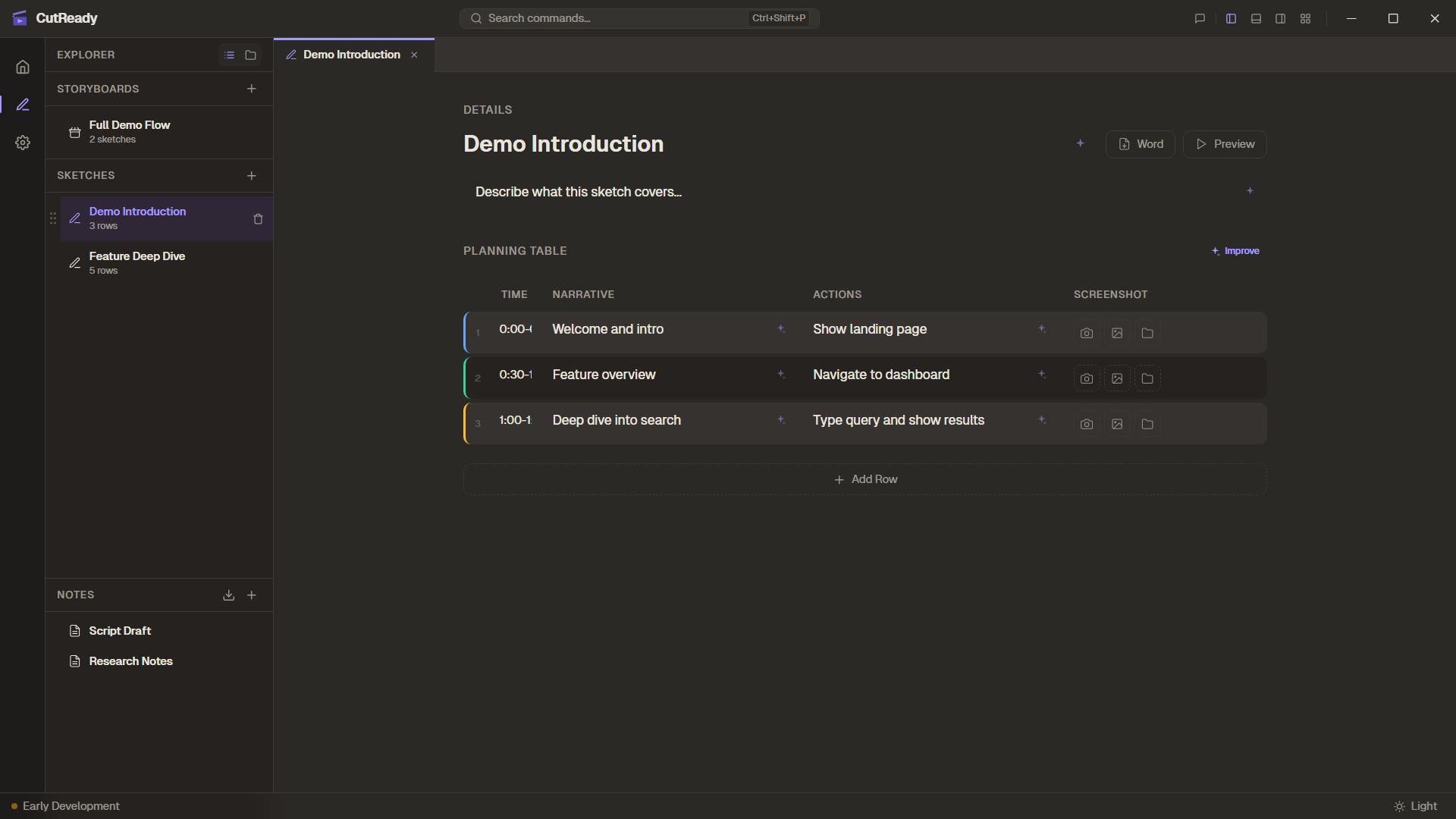This screenshot has height=819, width=1456.
Task: Export the sketch to Word
Action: click(x=1141, y=144)
